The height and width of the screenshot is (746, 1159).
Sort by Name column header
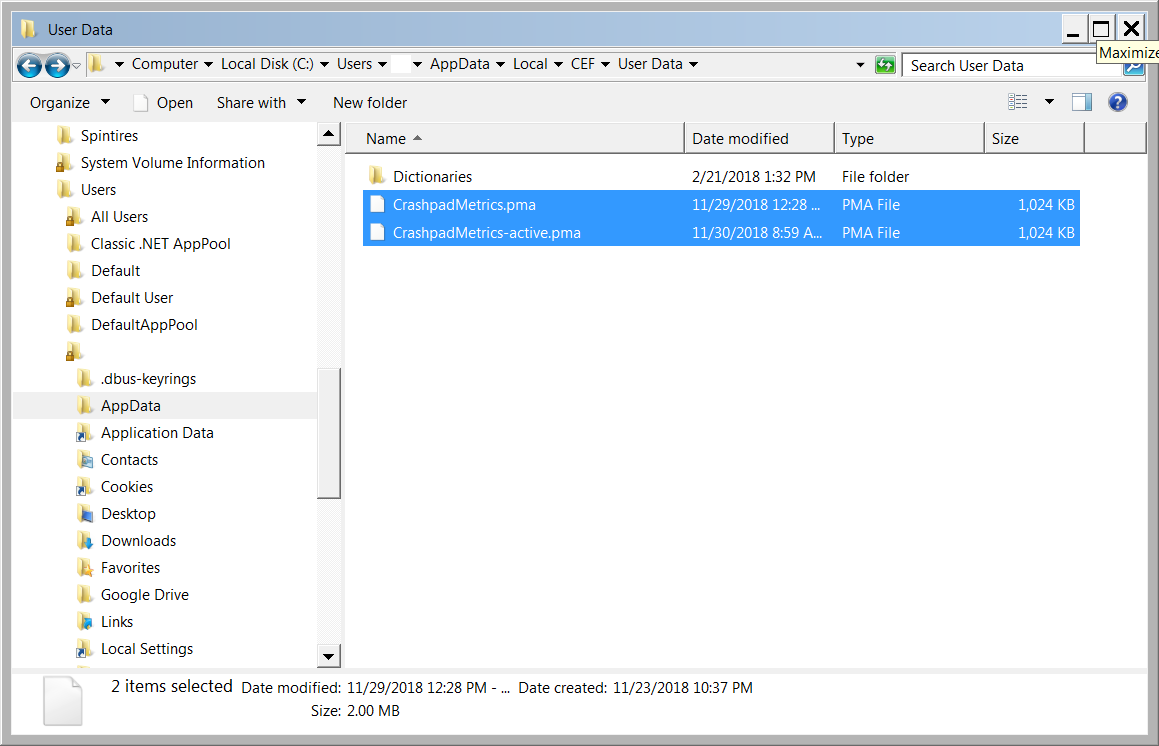[514, 138]
